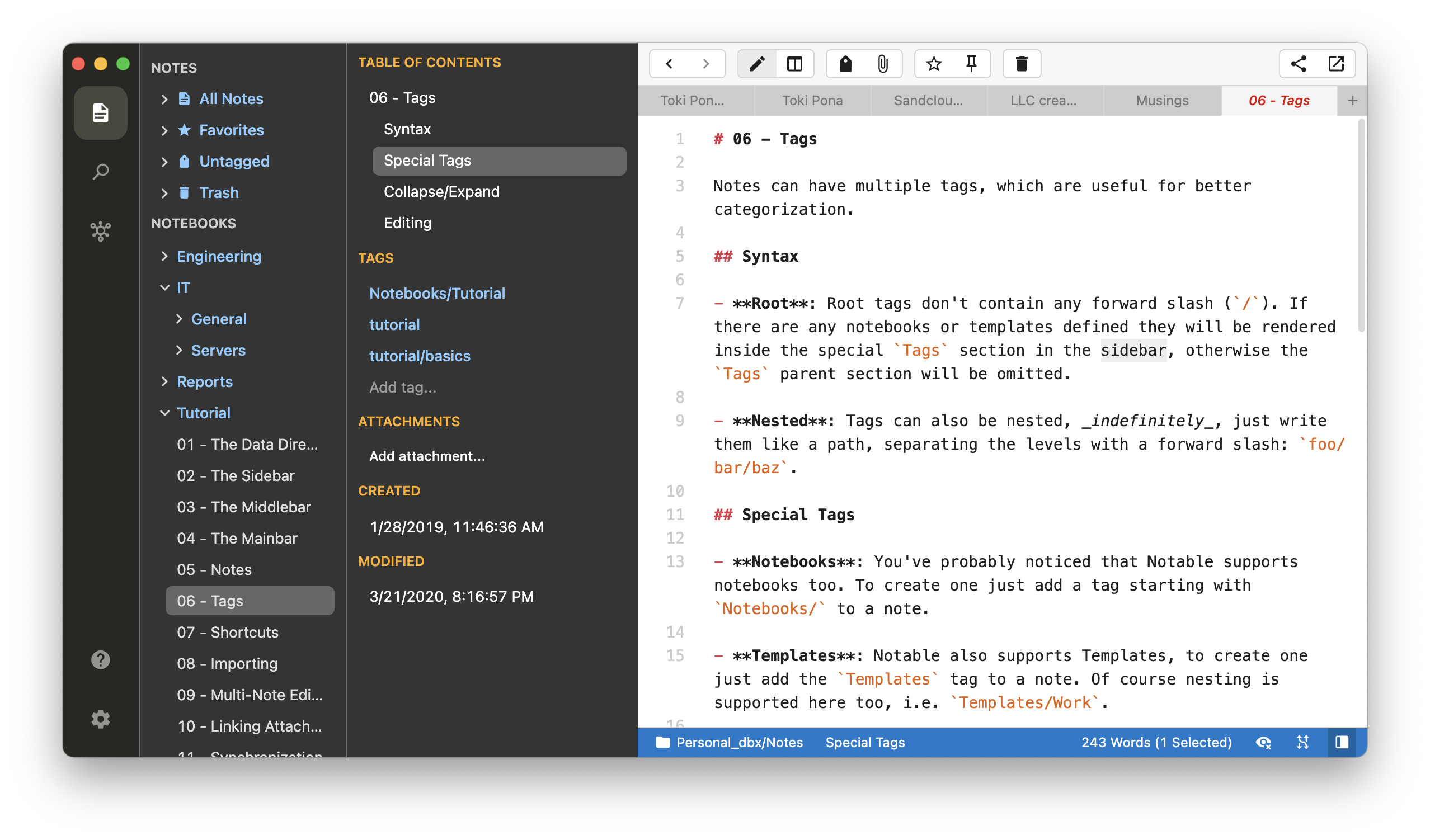Collapse the Tutorial notebook

pos(164,413)
